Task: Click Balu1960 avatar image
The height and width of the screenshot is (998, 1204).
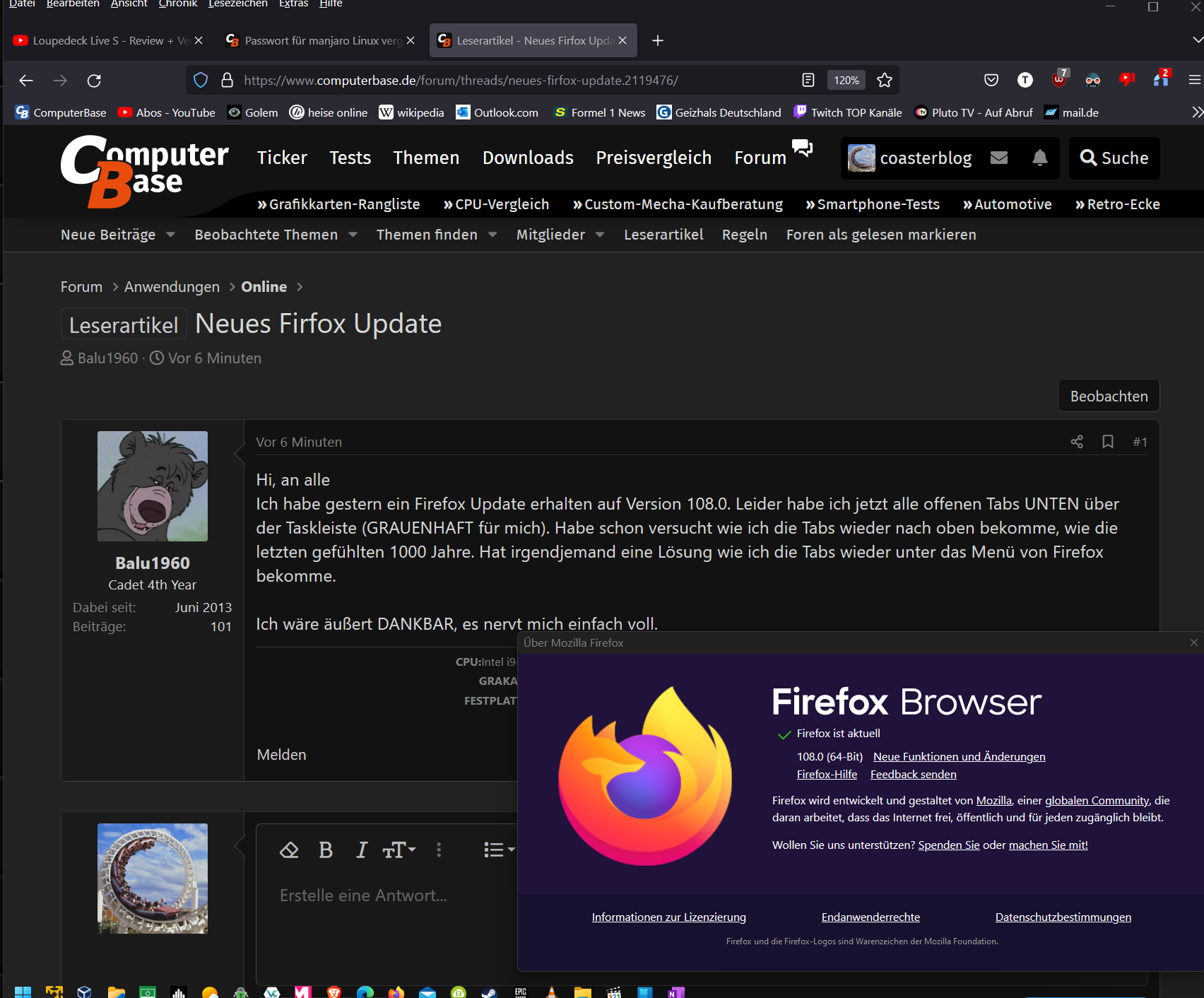Action: click(153, 486)
